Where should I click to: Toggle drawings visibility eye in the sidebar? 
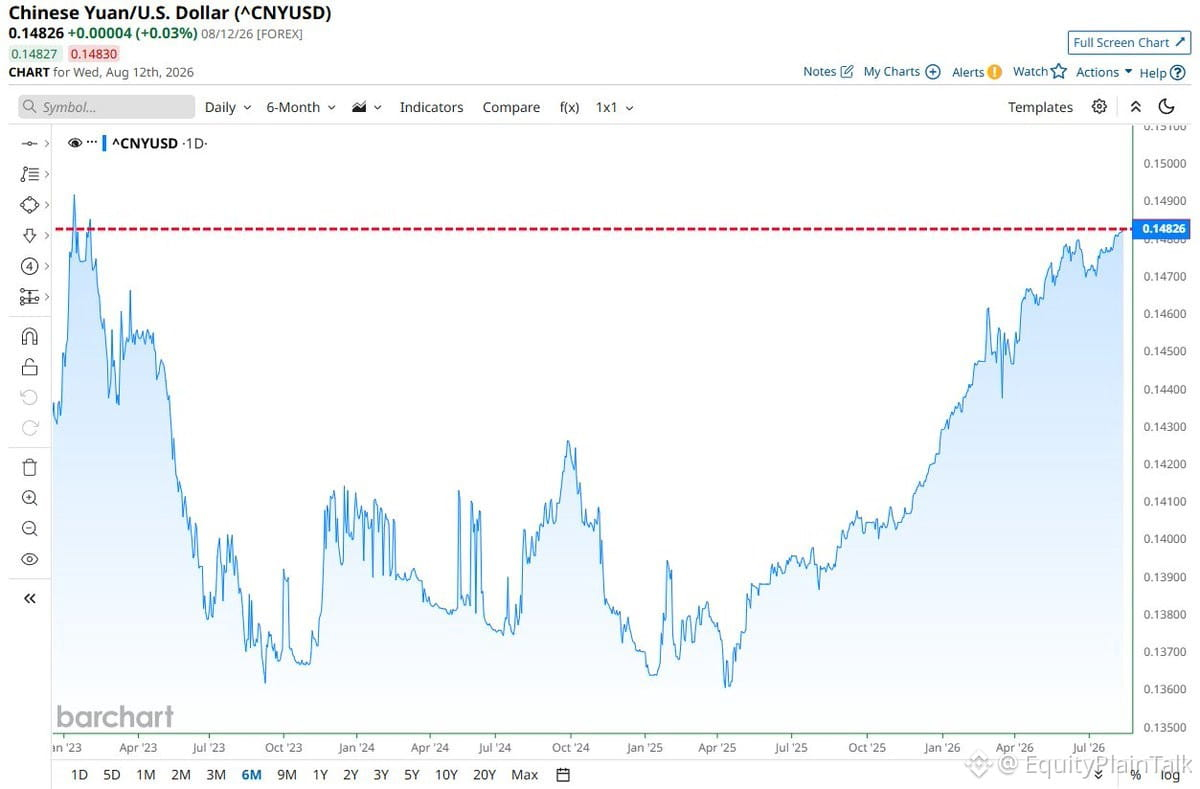29,559
